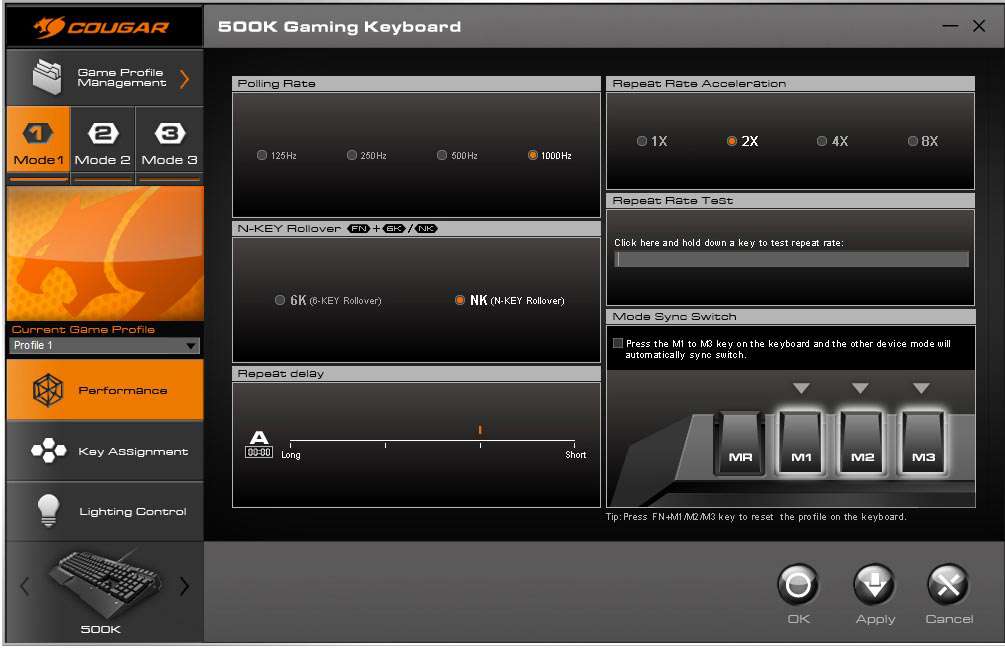
Task: Click the repeat delay keyboard 'A' icon
Action: [x=259, y=444]
